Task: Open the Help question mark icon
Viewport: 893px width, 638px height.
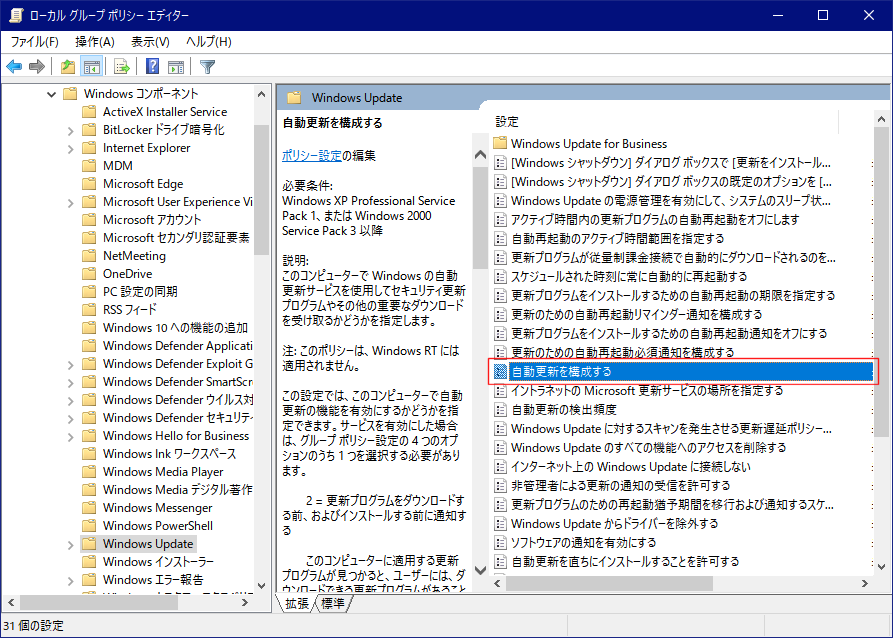Action: click(152, 66)
